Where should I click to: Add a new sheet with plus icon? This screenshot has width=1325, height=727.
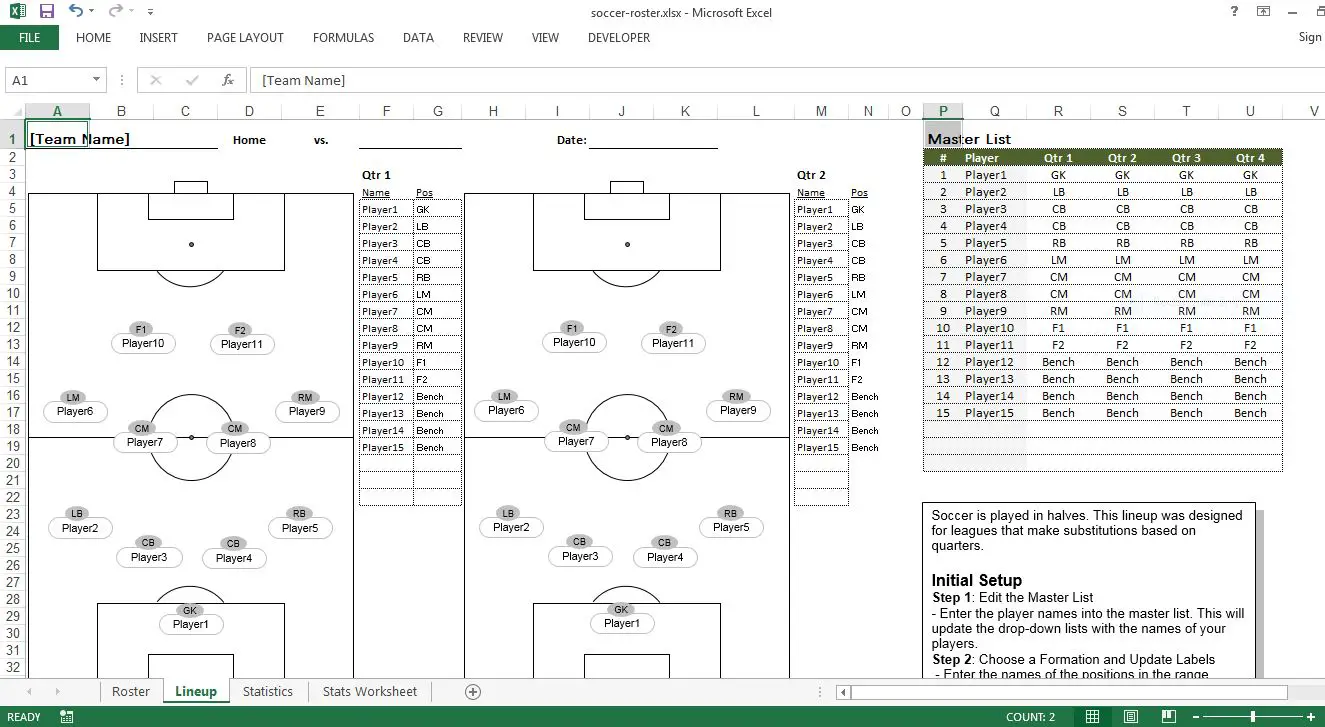(473, 691)
